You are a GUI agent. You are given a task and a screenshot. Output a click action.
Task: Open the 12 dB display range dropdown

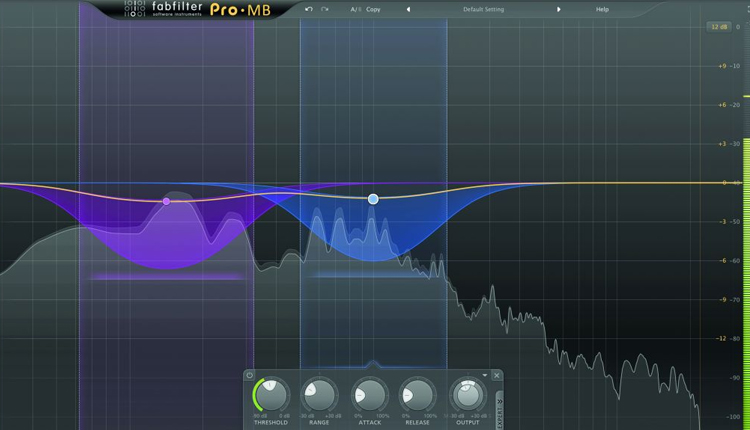[718, 27]
